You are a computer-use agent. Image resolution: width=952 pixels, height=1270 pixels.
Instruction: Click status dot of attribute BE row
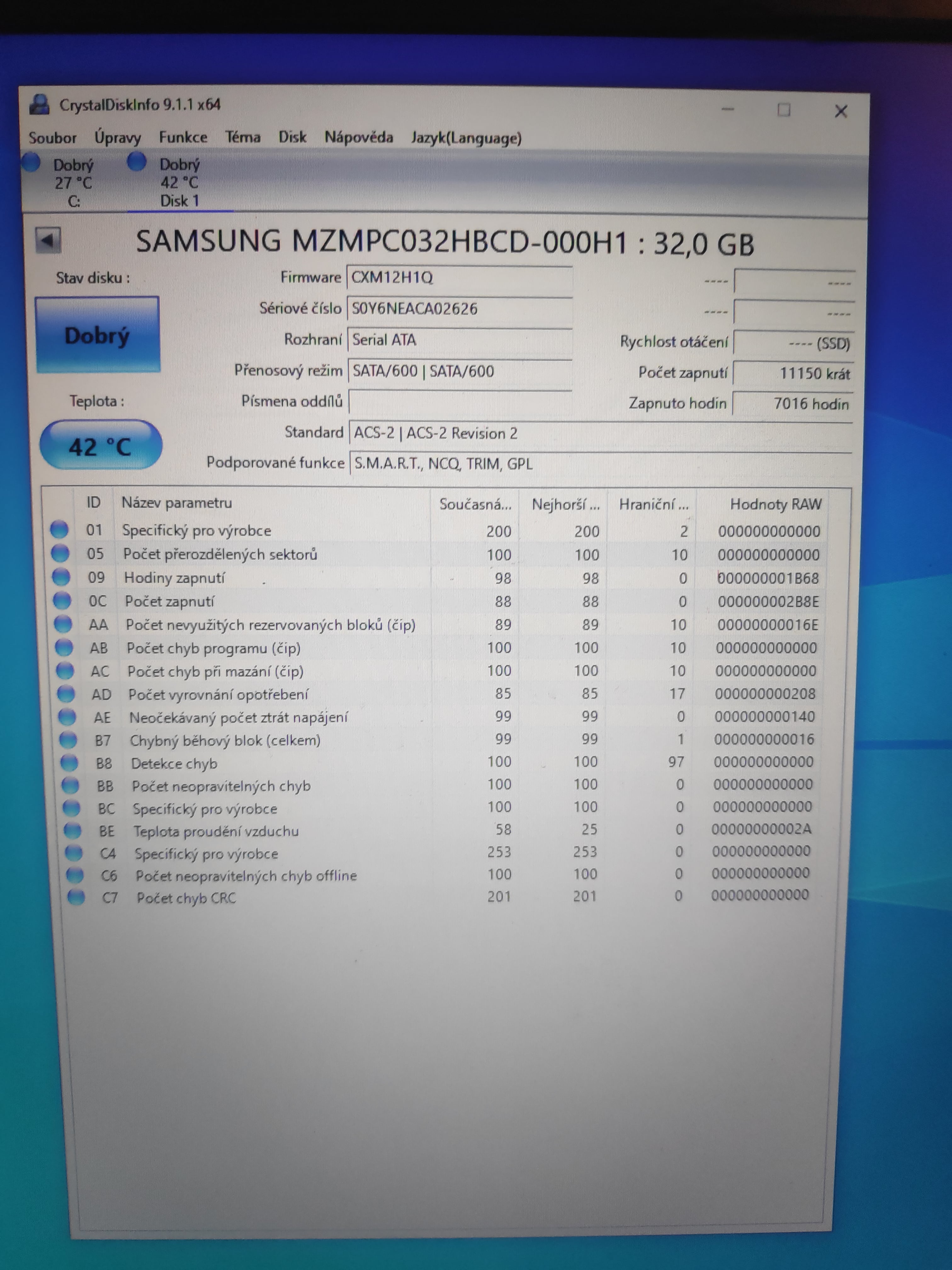72,830
